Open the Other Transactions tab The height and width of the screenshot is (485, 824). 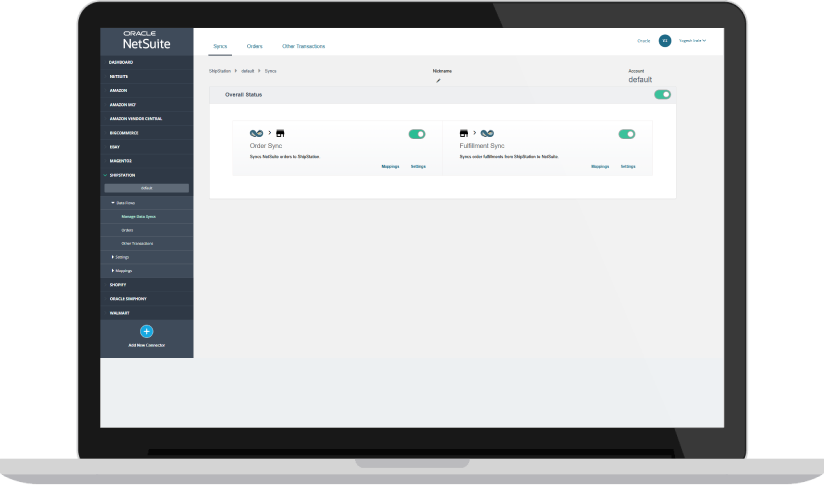coord(303,46)
